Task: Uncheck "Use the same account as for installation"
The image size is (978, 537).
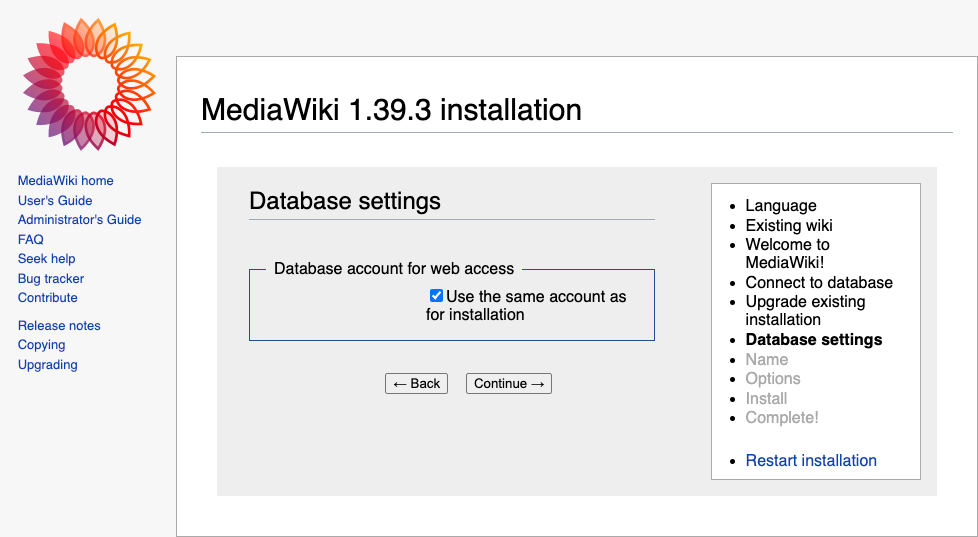Action: point(436,296)
